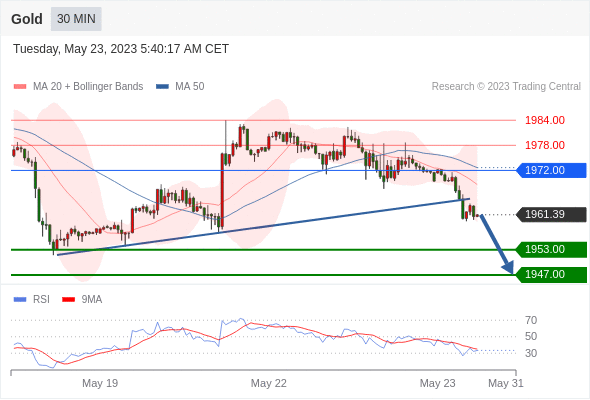Click the 1953.00 green support price tag

pos(551,249)
